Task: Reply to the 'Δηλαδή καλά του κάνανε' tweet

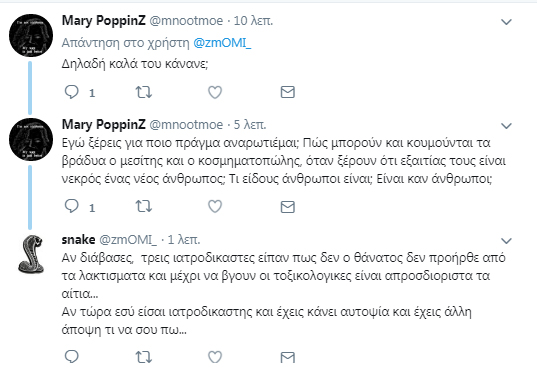Action: coord(72,92)
